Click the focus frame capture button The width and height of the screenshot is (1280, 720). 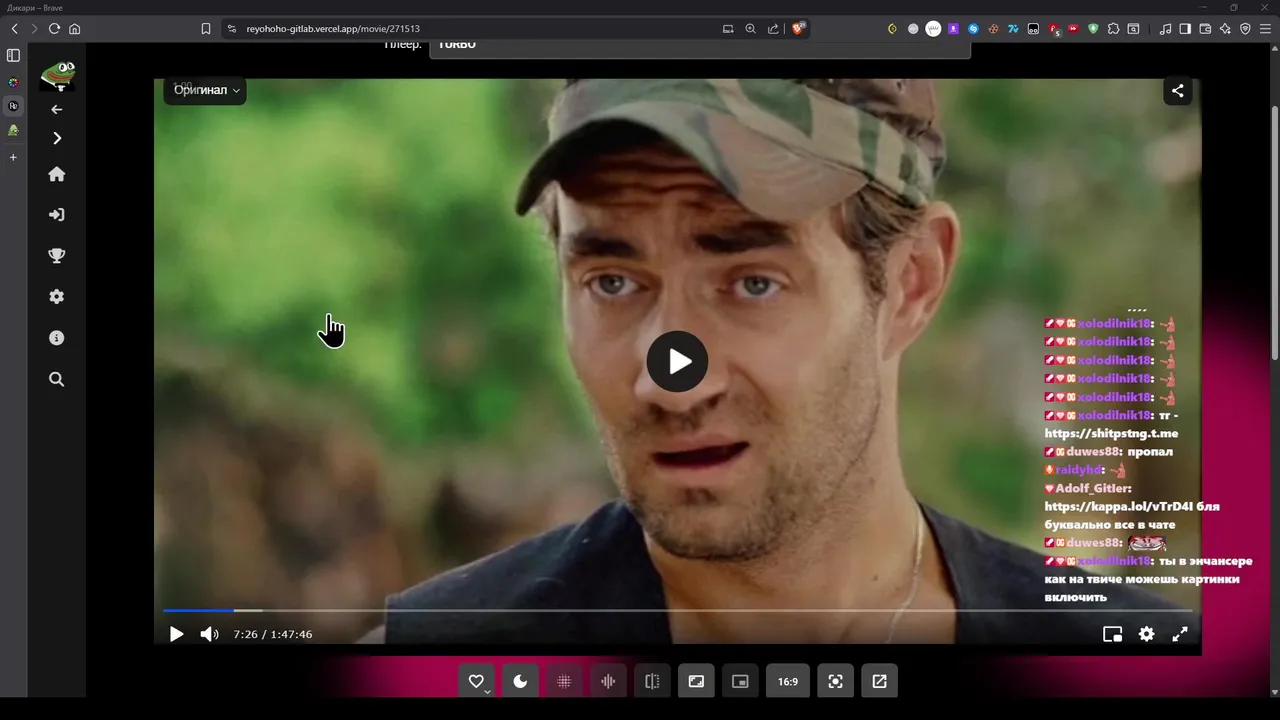[835, 681]
